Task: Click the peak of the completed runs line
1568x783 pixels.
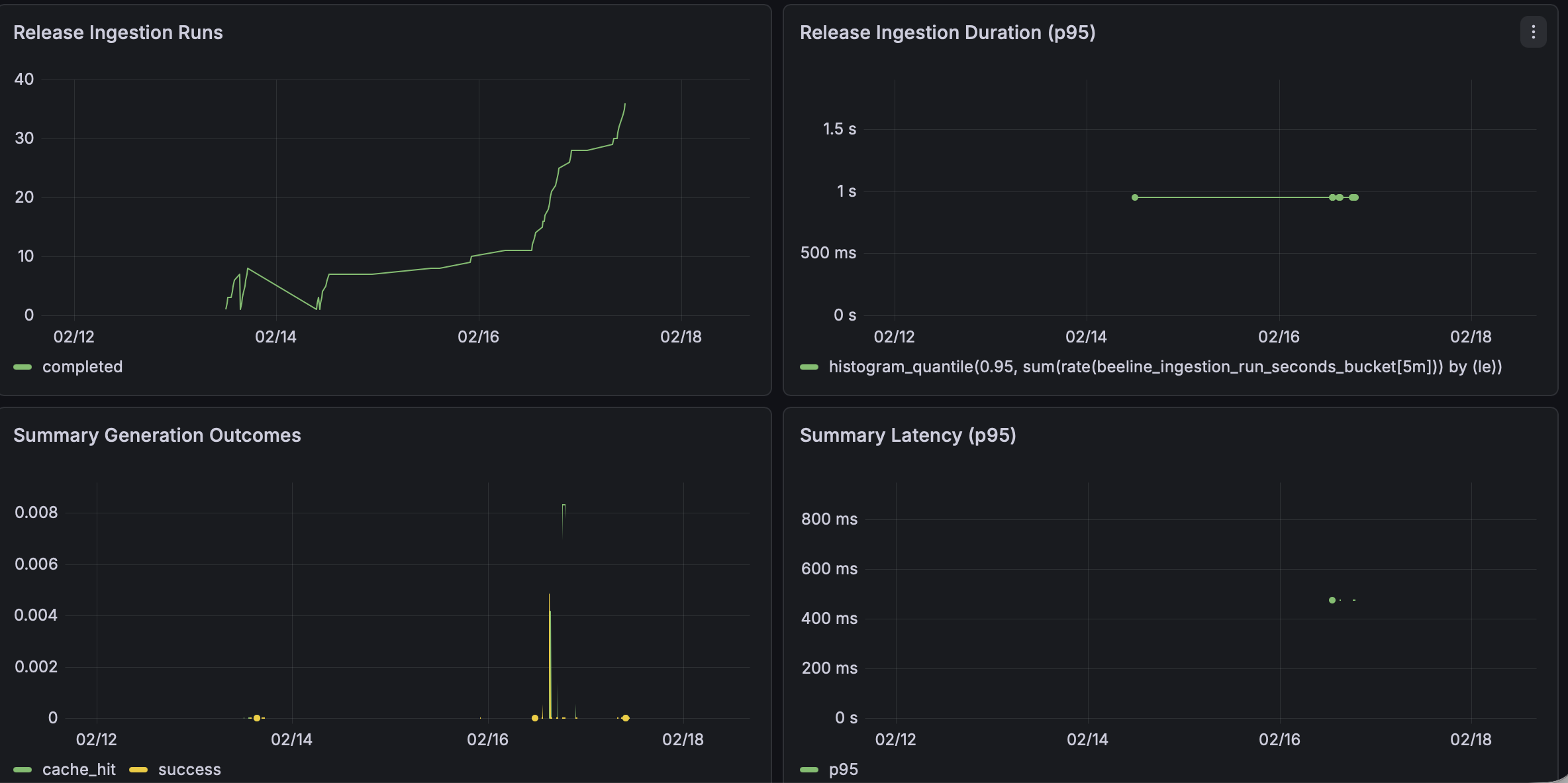Action: [x=624, y=105]
